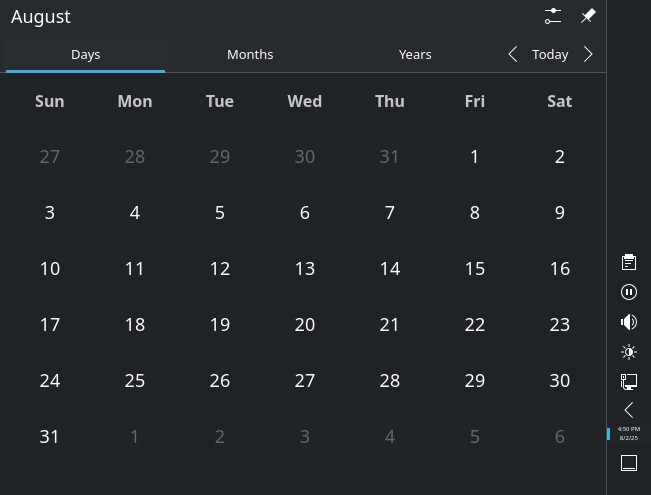Select Wednesday August 6

tap(304, 213)
